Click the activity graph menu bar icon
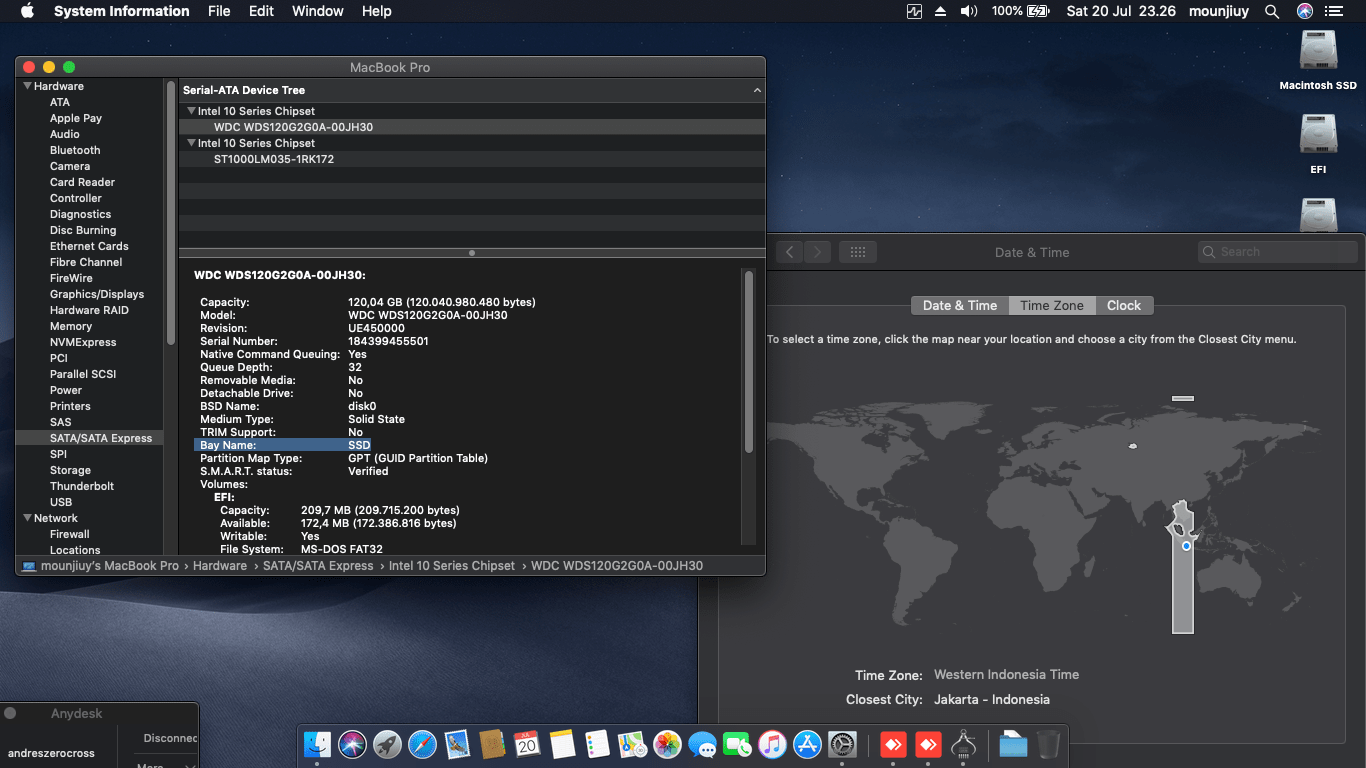 coord(914,11)
